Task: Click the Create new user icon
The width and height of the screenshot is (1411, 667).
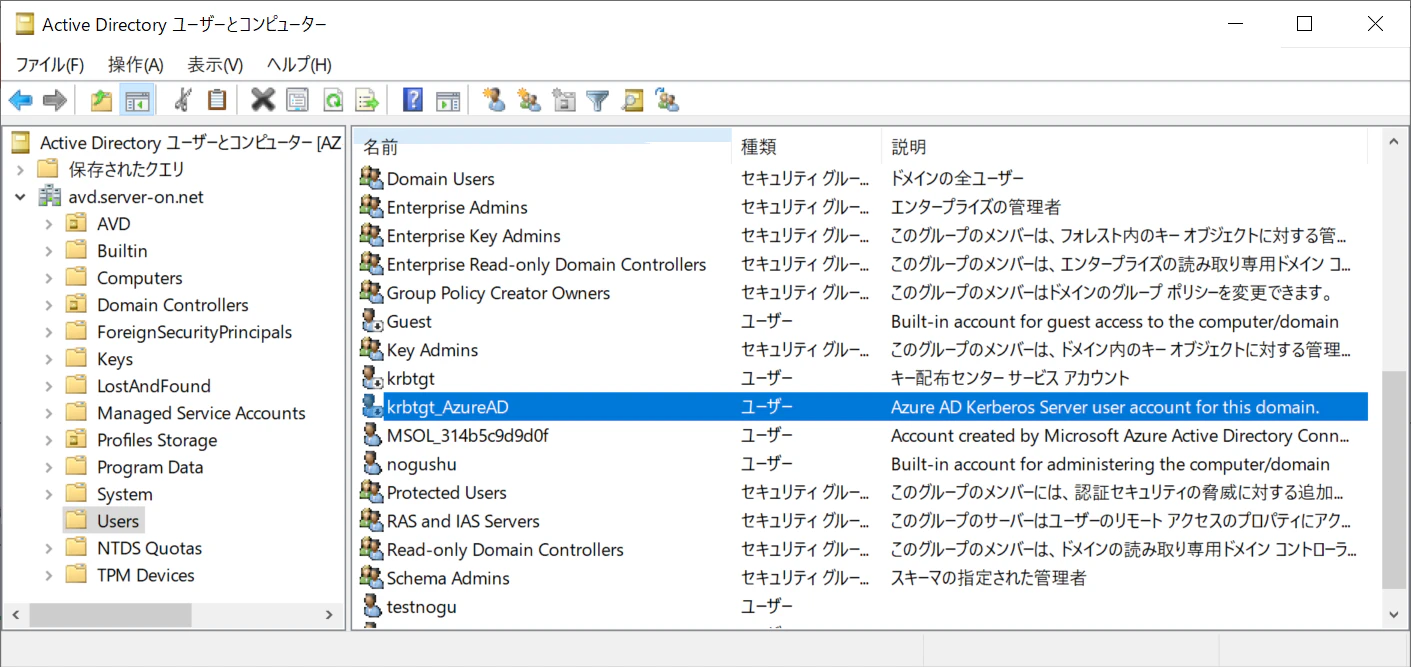Action: pyautogui.click(x=493, y=100)
